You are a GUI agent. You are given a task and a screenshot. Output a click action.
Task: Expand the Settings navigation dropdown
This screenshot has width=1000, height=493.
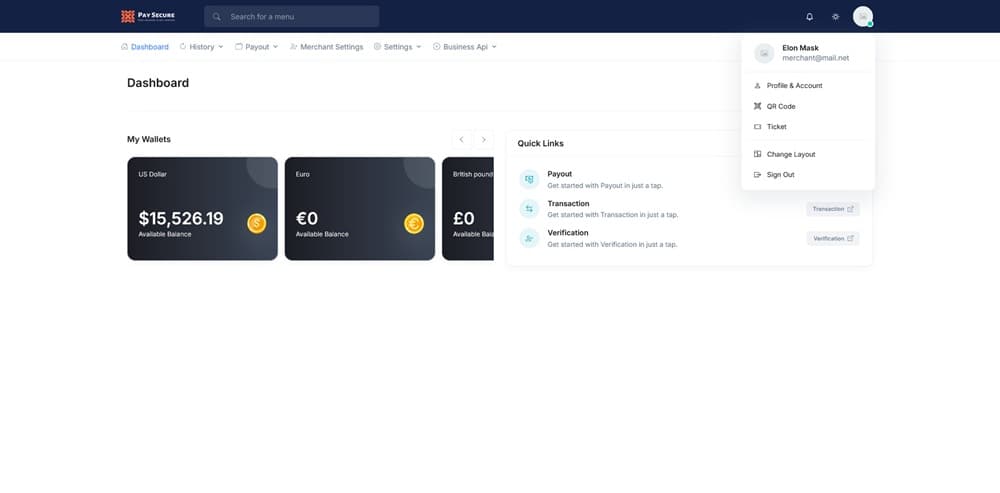[397, 47]
